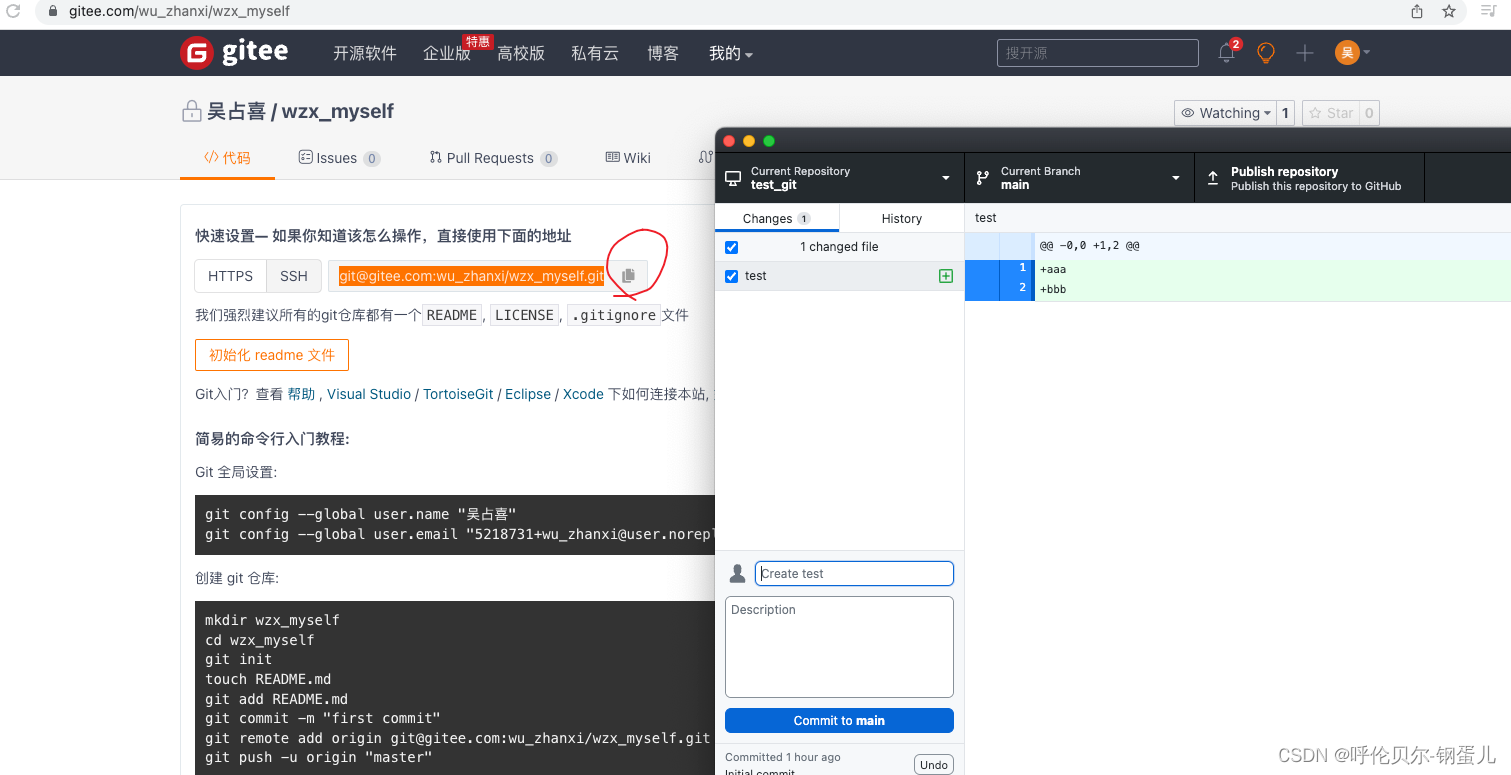Screen dimensions: 1511x775
Task: Open the Eclipse link
Action: click(528, 394)
